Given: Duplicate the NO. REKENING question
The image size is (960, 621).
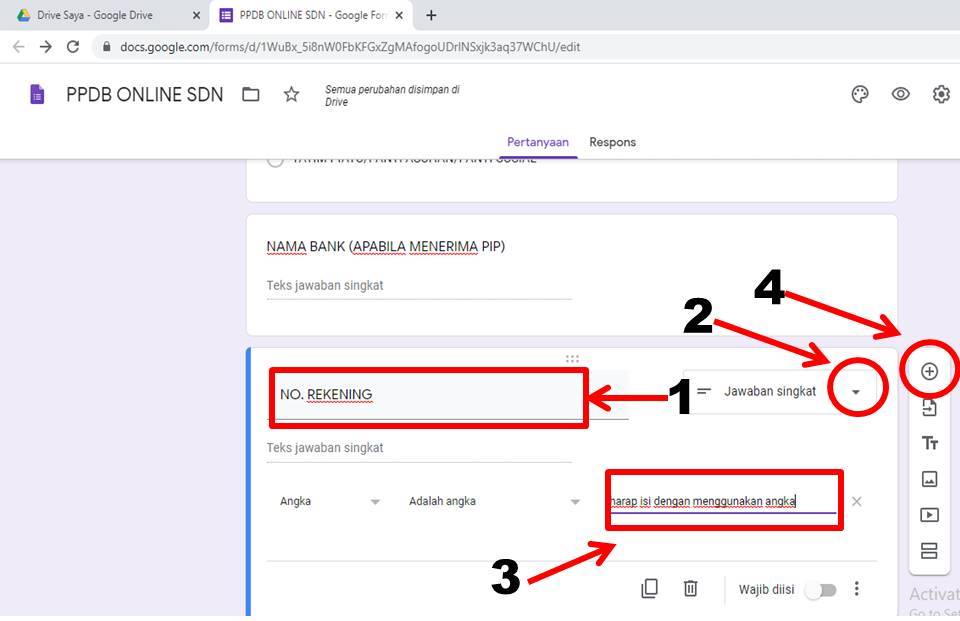Looking at the screenshot, I should 650,589.
